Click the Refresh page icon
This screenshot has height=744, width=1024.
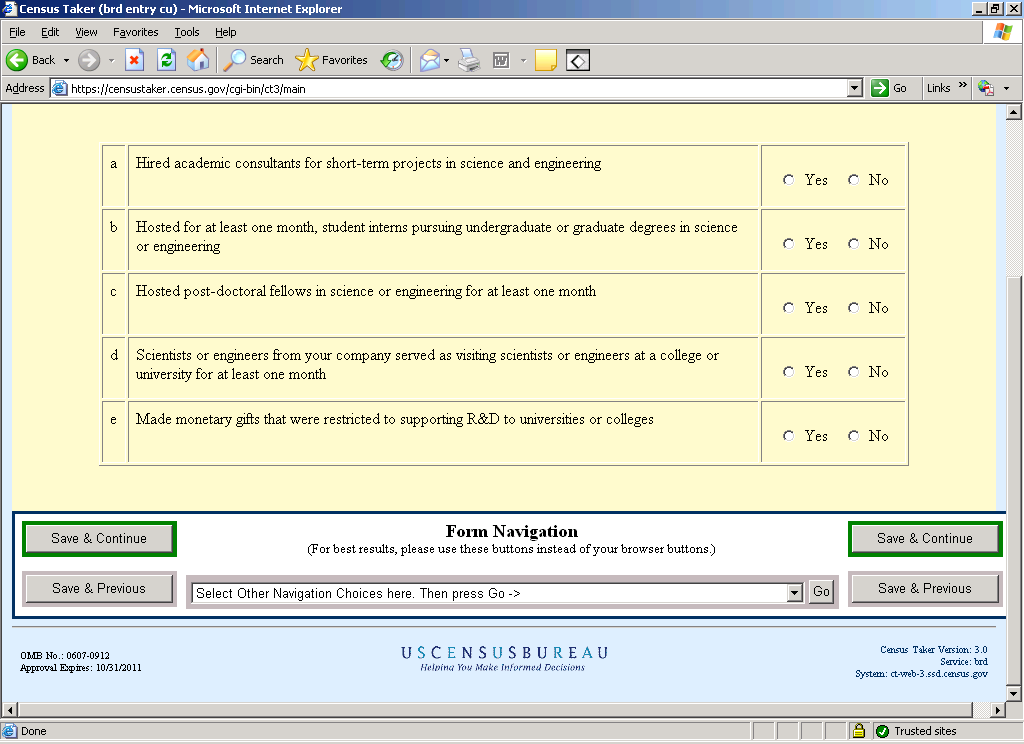coord(167,60)
